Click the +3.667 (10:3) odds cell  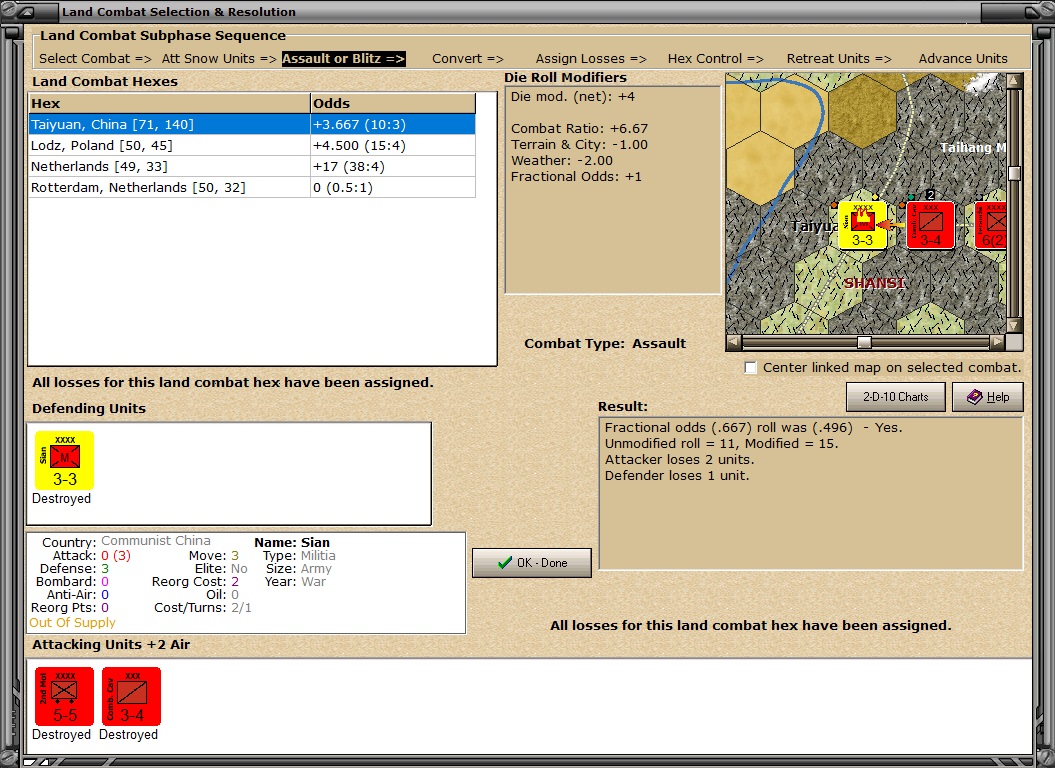coord(393,125)
